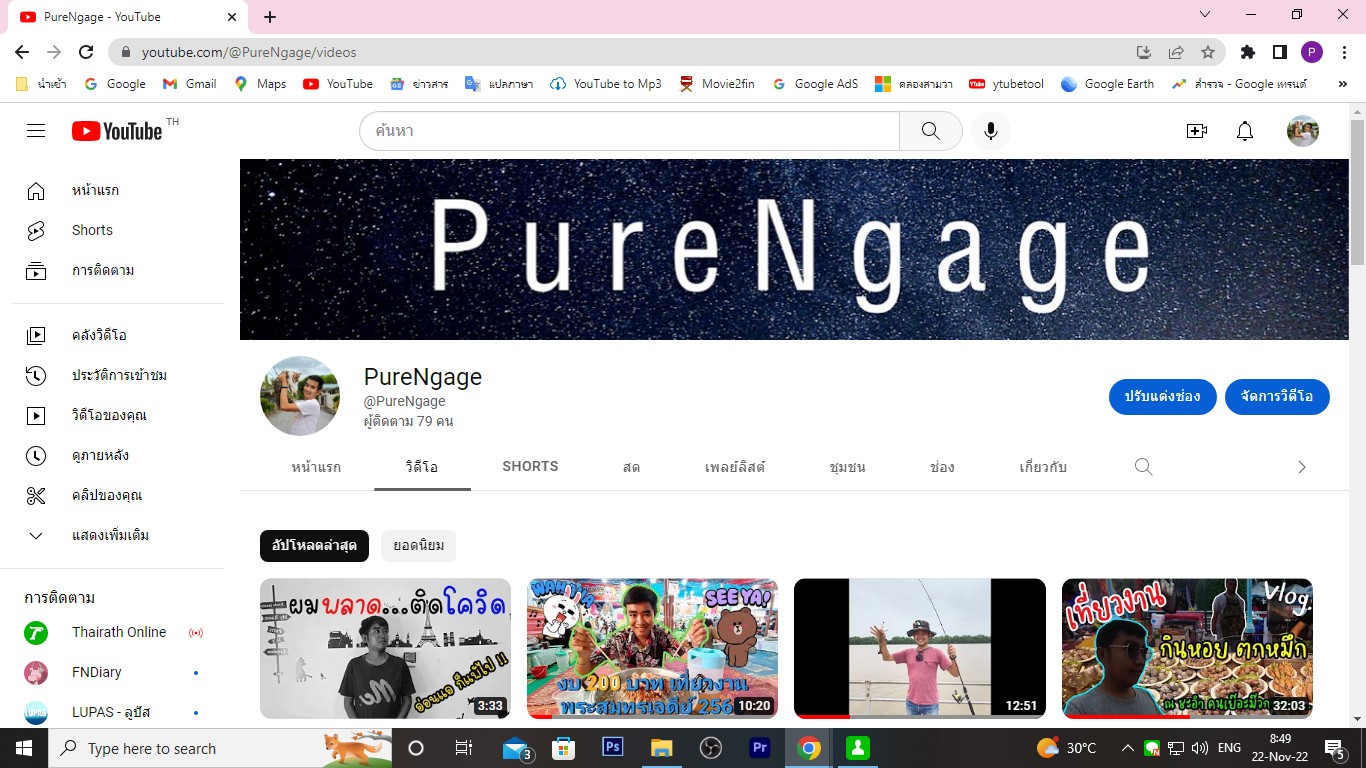Open the 12:51 fishing video thumbnail
Viewport: 1366px width, 768px height.
click(x=920, y=648)
